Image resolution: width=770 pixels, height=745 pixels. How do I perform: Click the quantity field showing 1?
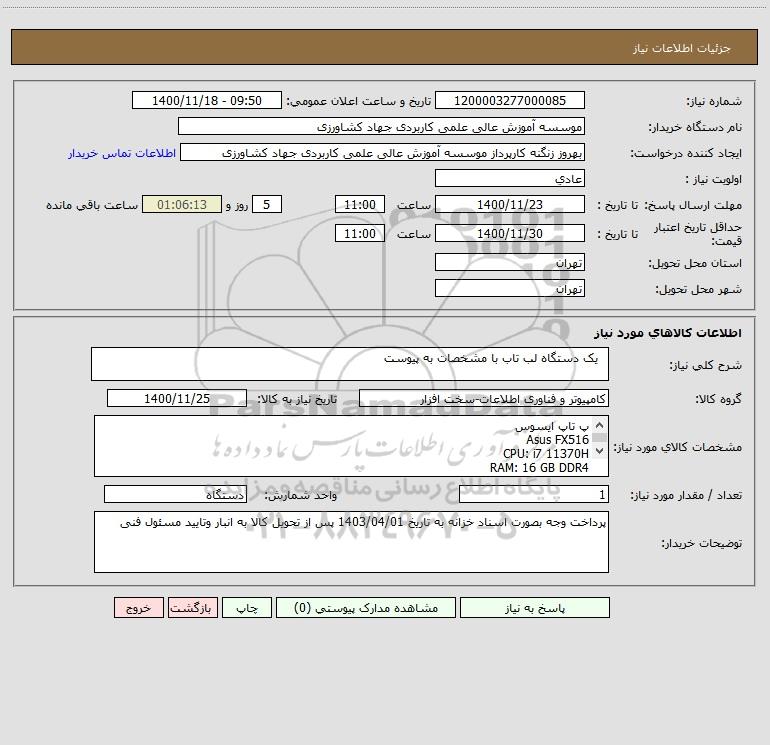(x=534, y=495)
